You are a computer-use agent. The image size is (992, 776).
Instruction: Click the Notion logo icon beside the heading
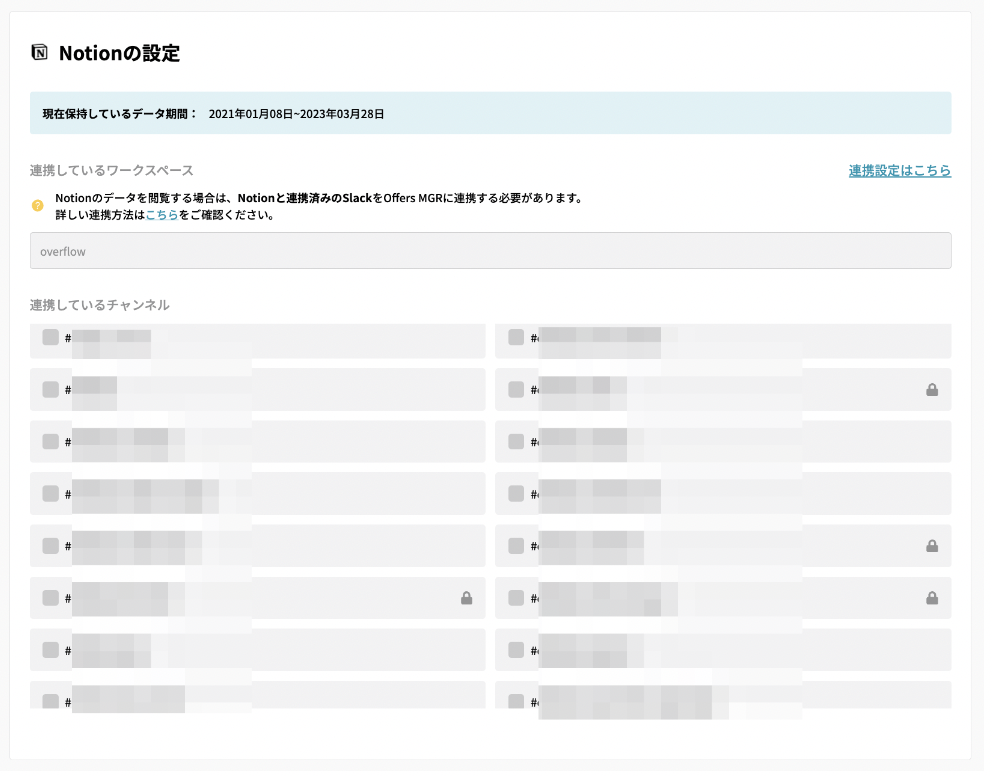(x=40, y=52)
